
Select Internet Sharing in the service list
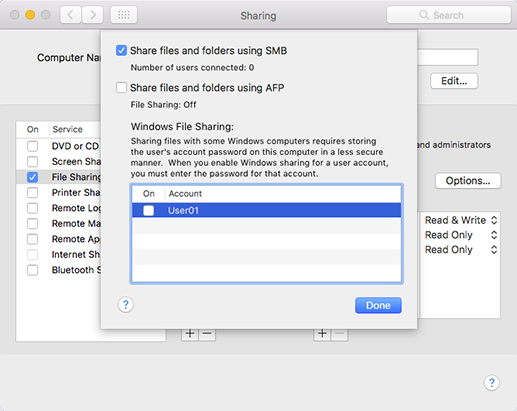click(59, 254)
